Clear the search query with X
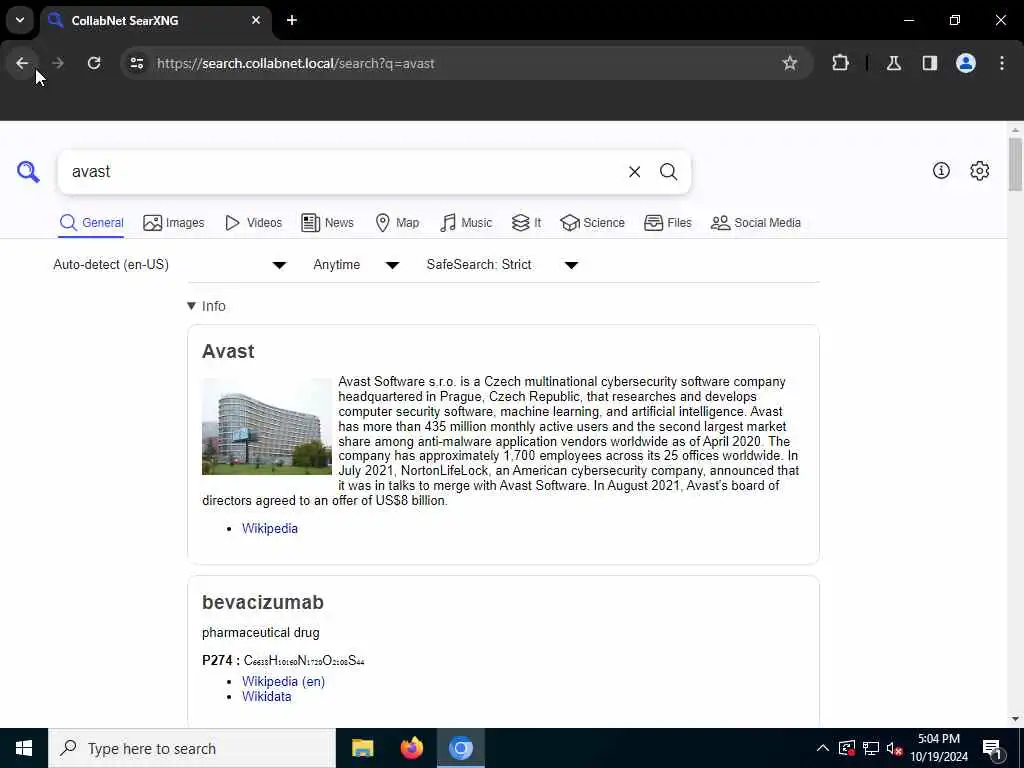The image size is (1024, 768). tap(634, 172)
